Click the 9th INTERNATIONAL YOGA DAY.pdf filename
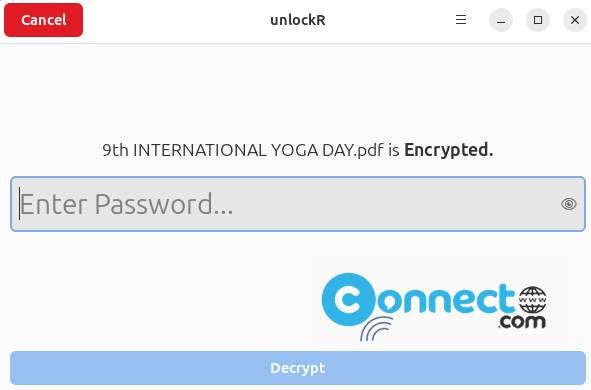This screenshot has width=591, height=390. (x=243, y=150)
